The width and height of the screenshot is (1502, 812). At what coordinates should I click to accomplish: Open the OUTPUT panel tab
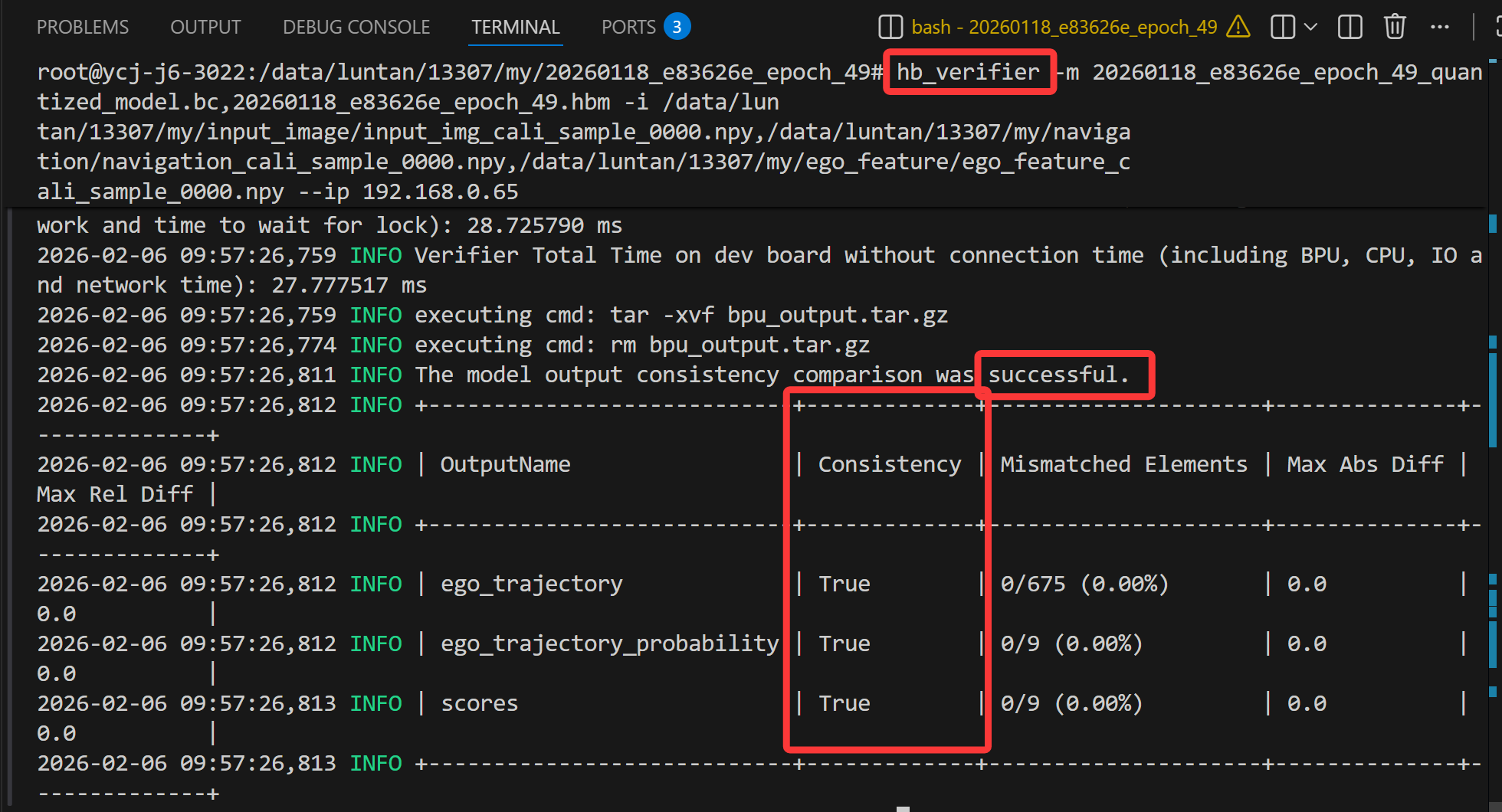(x=205, y=28)
